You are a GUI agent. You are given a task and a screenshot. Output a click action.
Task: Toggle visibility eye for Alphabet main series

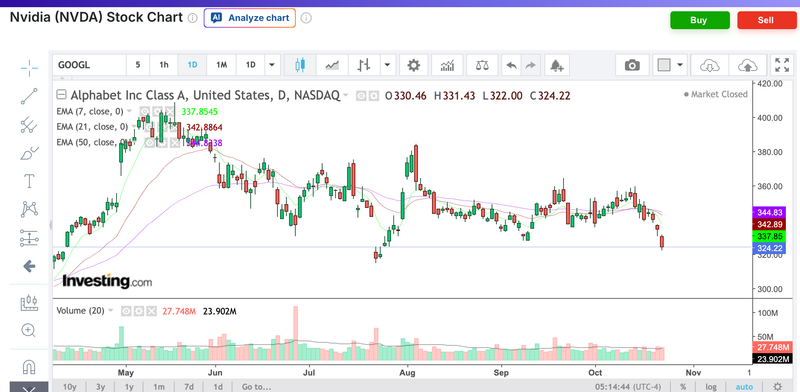point(361,95)
